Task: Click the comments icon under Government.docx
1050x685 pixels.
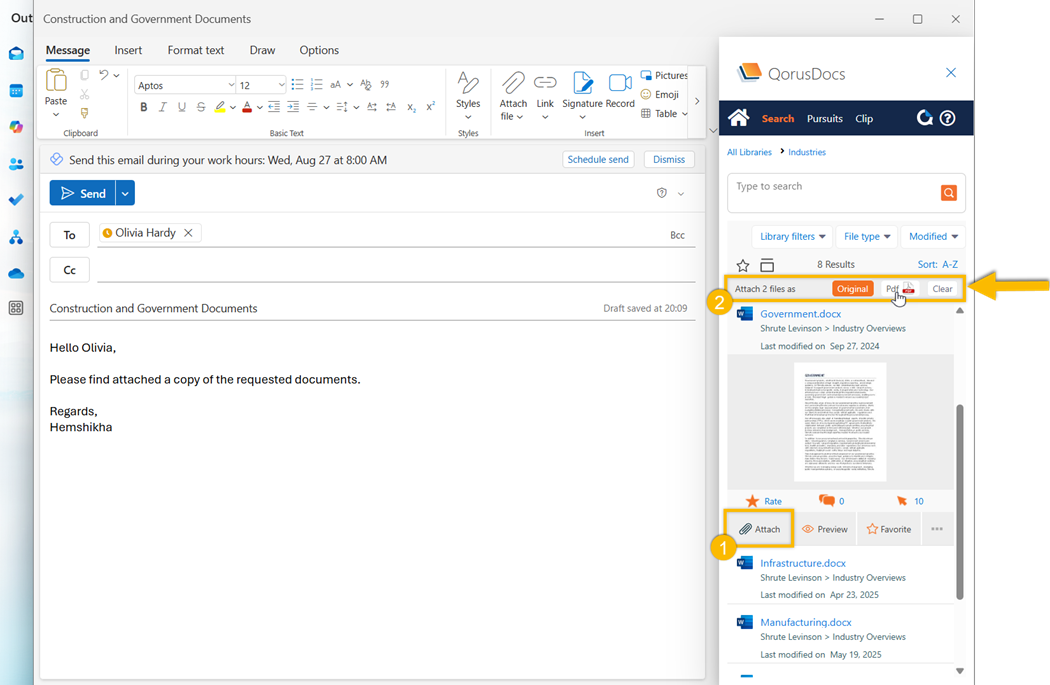Action: click(827, 501)
